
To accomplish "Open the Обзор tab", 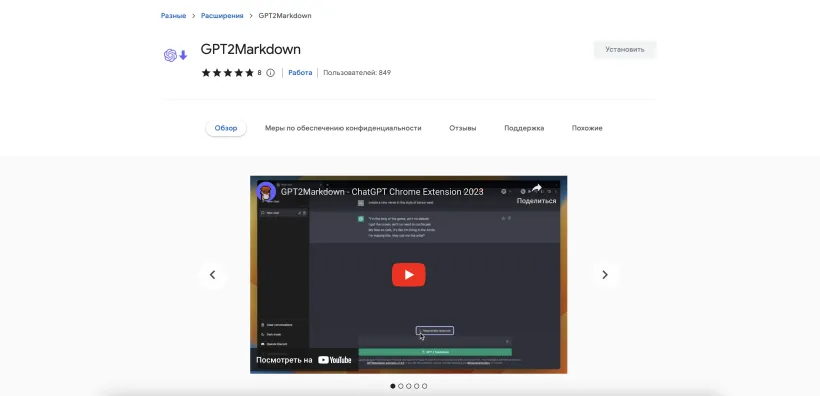I will point(226,128).
